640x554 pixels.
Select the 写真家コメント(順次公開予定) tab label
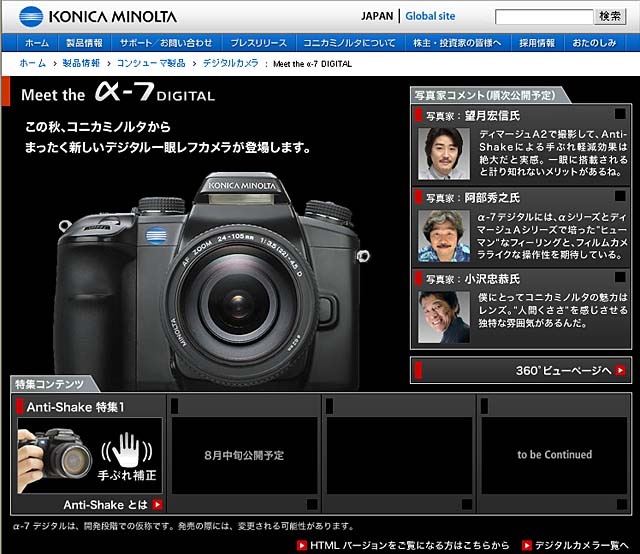(x=485, y=95)
